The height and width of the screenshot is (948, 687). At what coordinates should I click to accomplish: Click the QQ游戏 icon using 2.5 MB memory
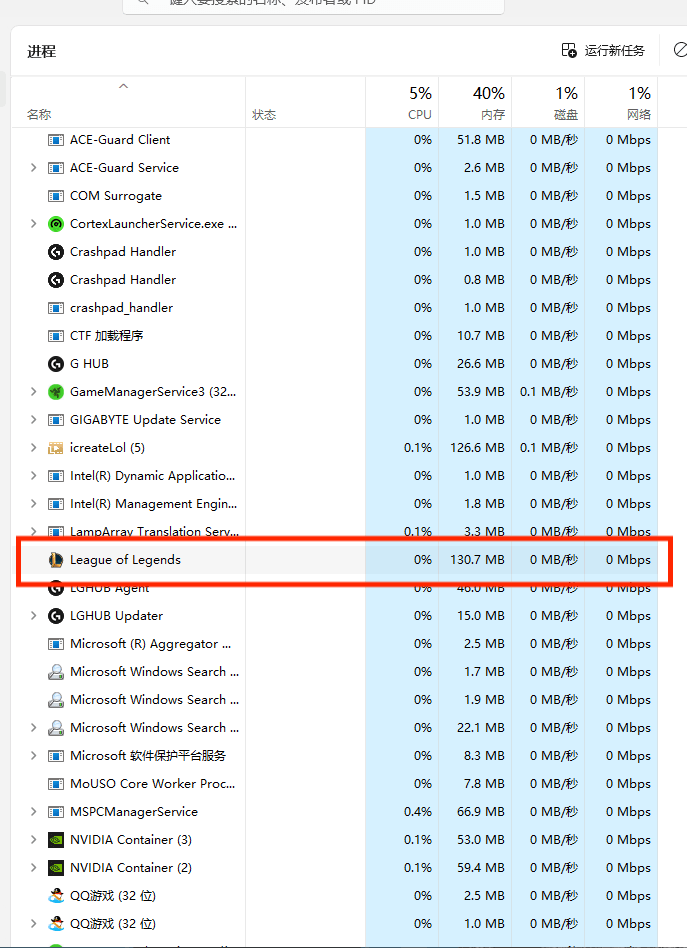point(56,896)
